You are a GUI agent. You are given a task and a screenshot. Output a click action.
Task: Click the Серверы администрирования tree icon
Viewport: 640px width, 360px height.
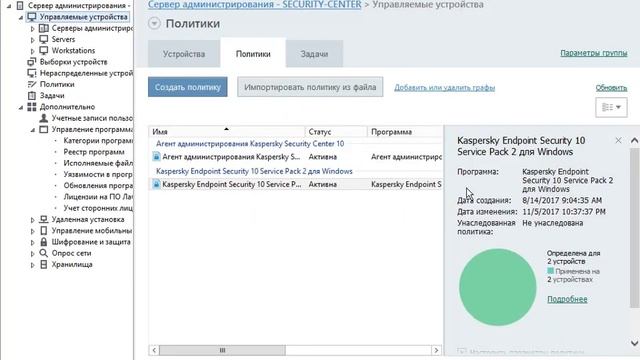click(x=44, y=28)
